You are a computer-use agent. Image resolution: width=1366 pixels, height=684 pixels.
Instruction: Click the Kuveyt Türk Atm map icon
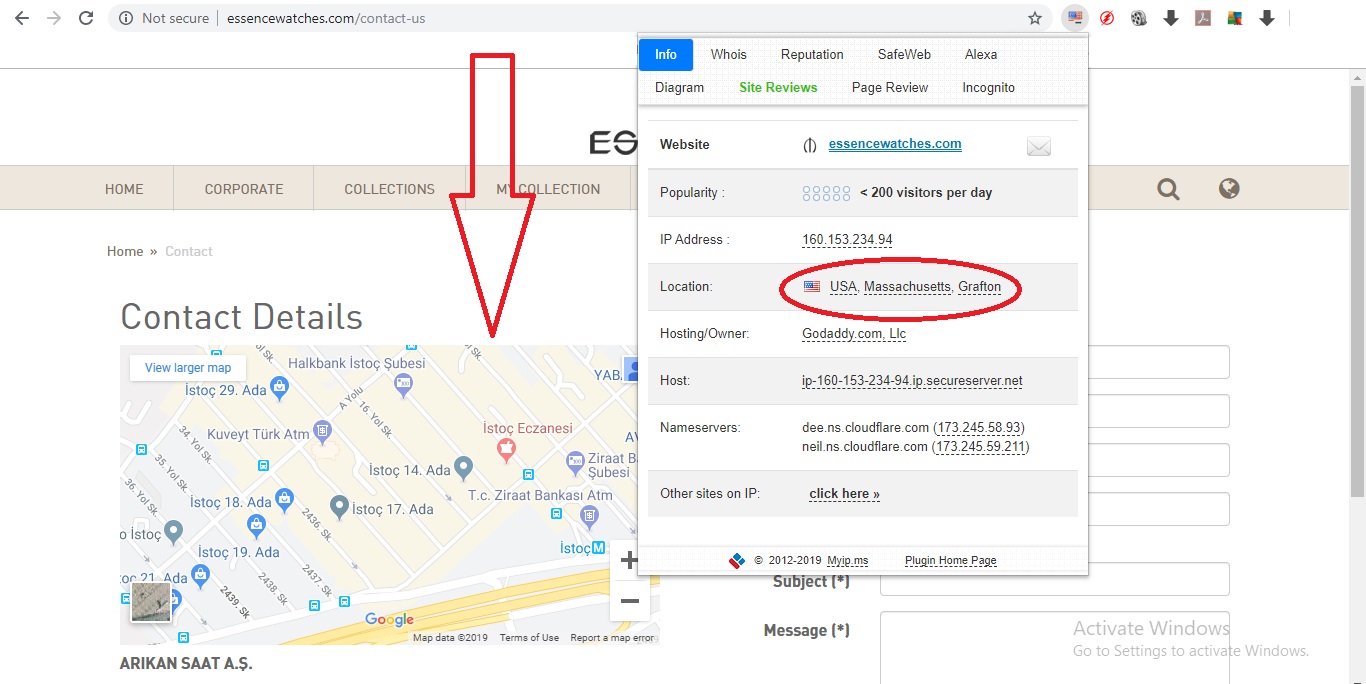(x=322, y=432)
